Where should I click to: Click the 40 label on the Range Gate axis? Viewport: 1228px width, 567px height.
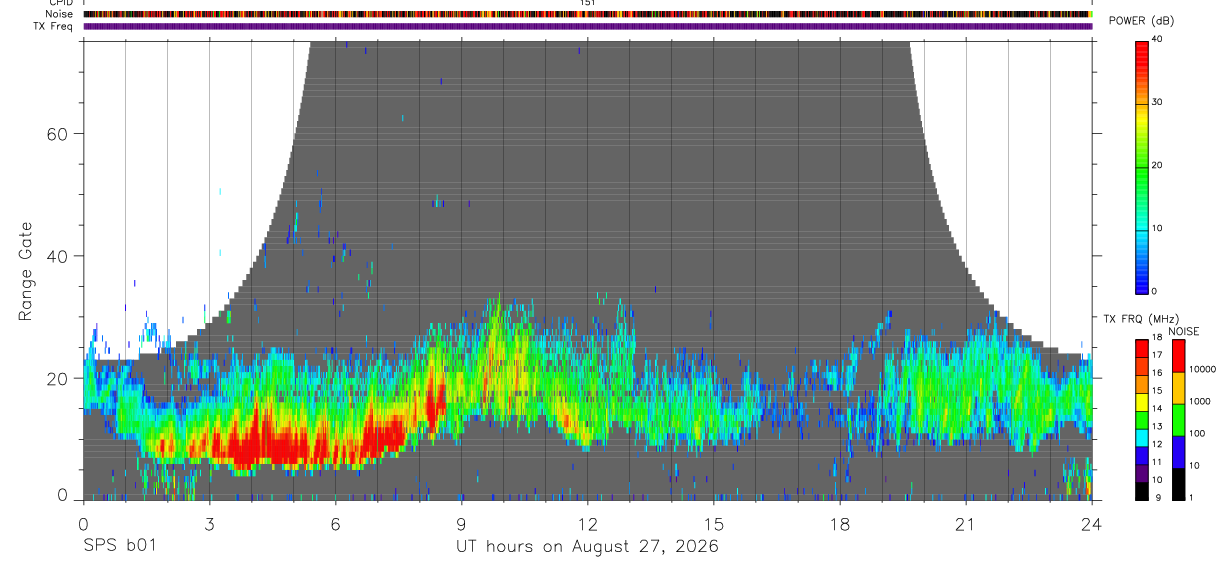tap(58, 256)
